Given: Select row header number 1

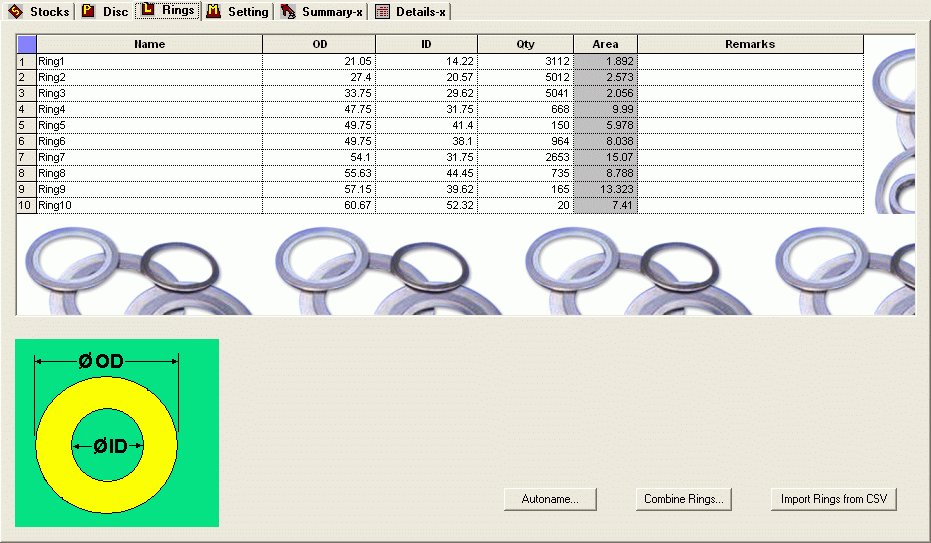Looking at the screenshot, I should [x=27, y=62].
